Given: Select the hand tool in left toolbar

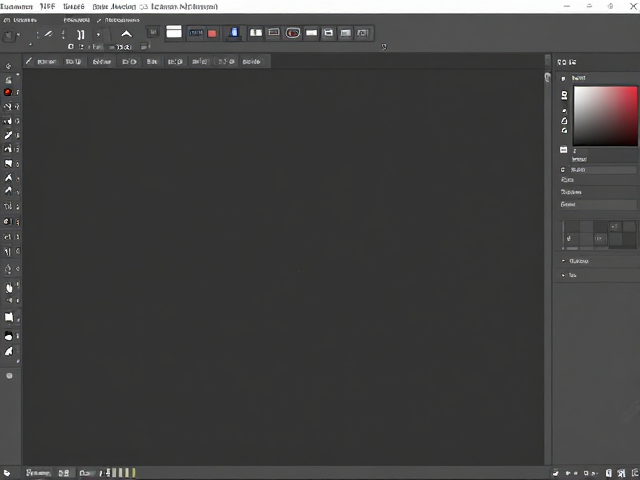Looking at the screenshot, I should [x=9, y=288].
